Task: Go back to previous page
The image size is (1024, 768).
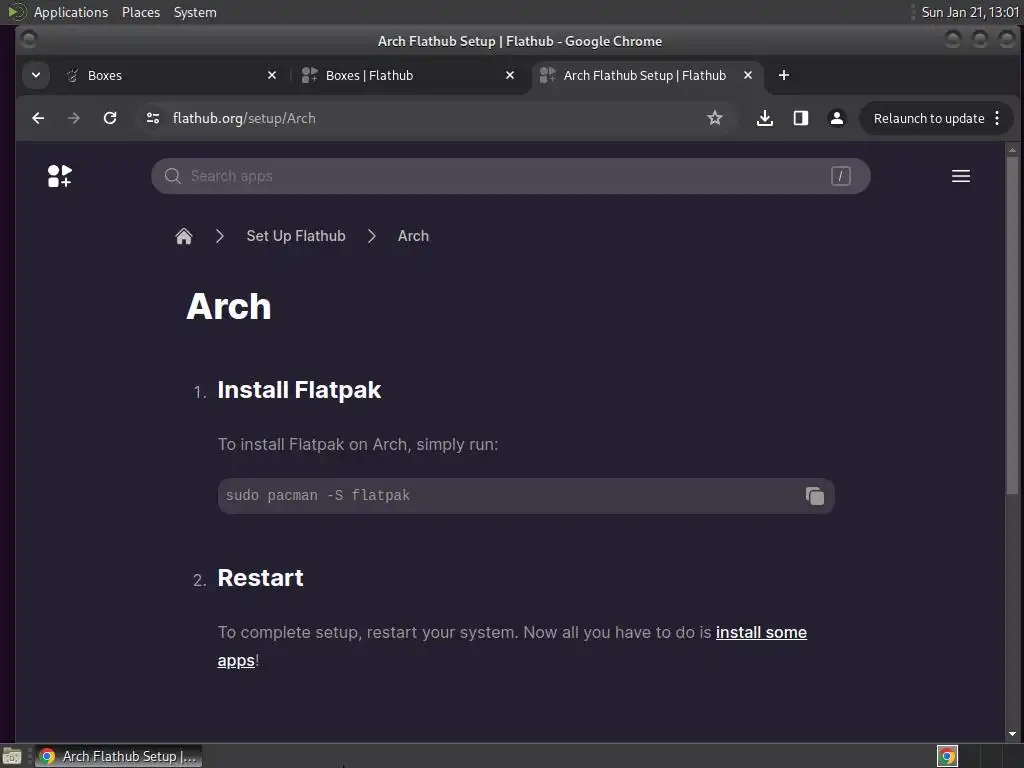Action: (38, 118)
